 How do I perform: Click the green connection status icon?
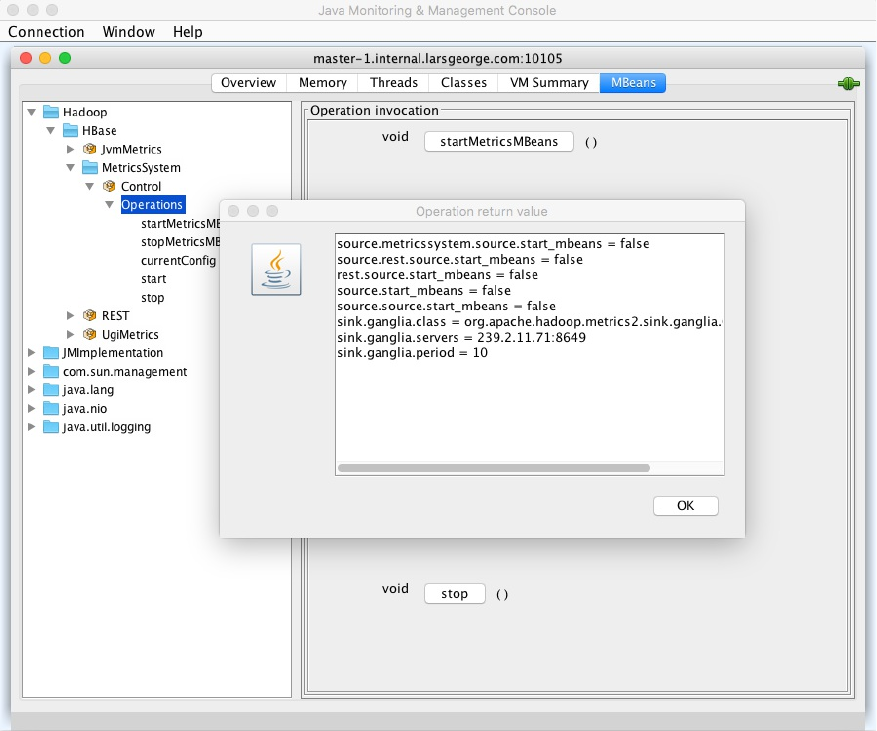tap(848, 84)
